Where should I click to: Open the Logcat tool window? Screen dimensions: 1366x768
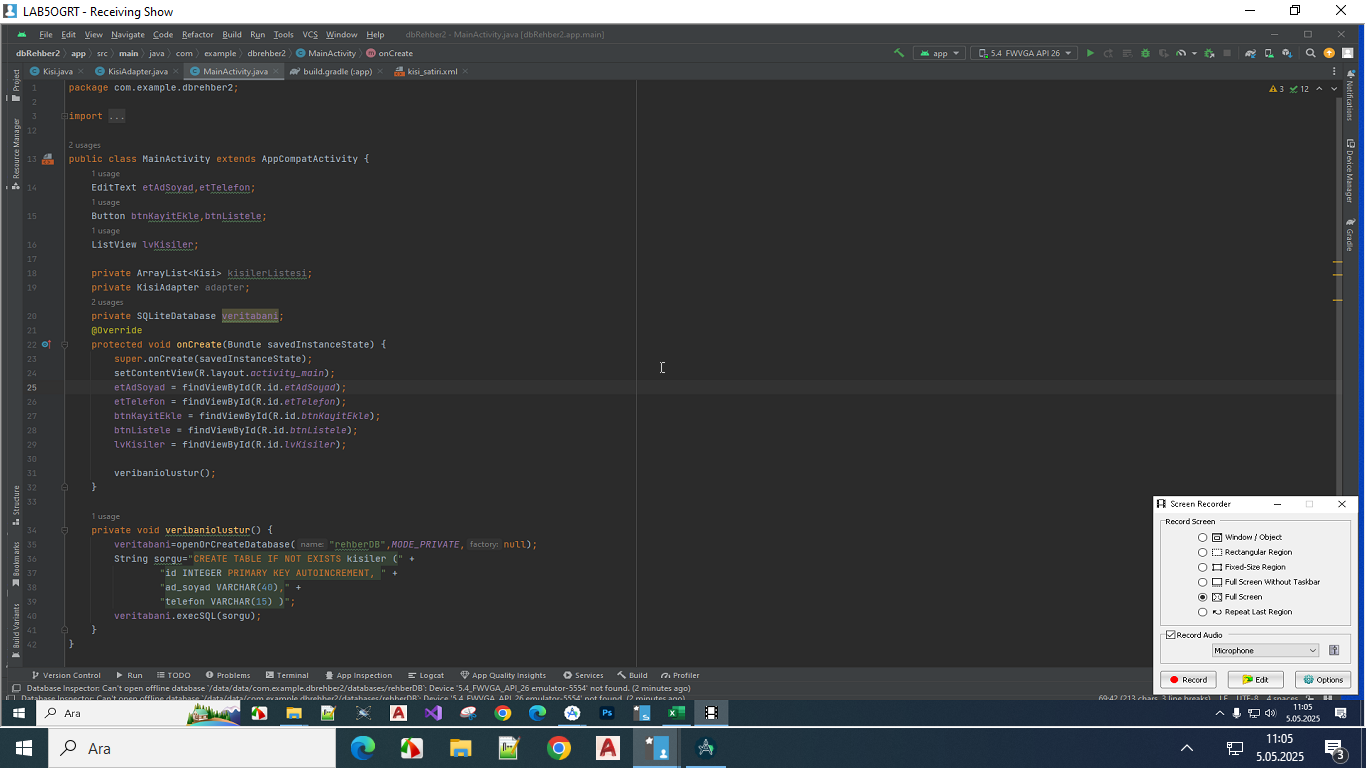426,675
